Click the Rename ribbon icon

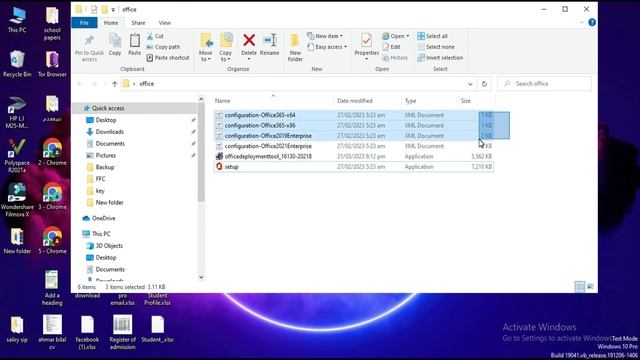pos(270,44)
